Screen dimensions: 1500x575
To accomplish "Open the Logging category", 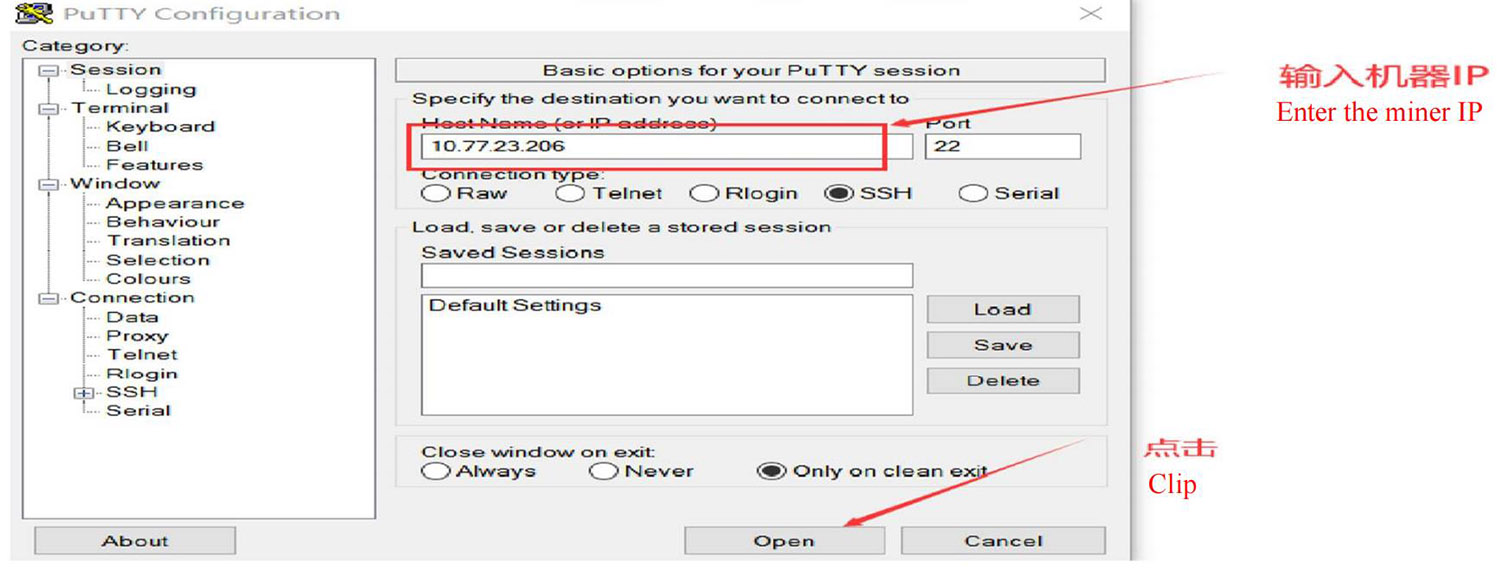I will tap(150, 89).
